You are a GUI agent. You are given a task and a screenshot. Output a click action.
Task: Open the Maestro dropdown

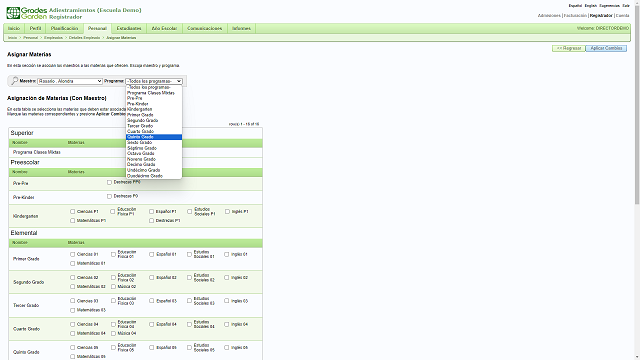(x=70, y=81)
